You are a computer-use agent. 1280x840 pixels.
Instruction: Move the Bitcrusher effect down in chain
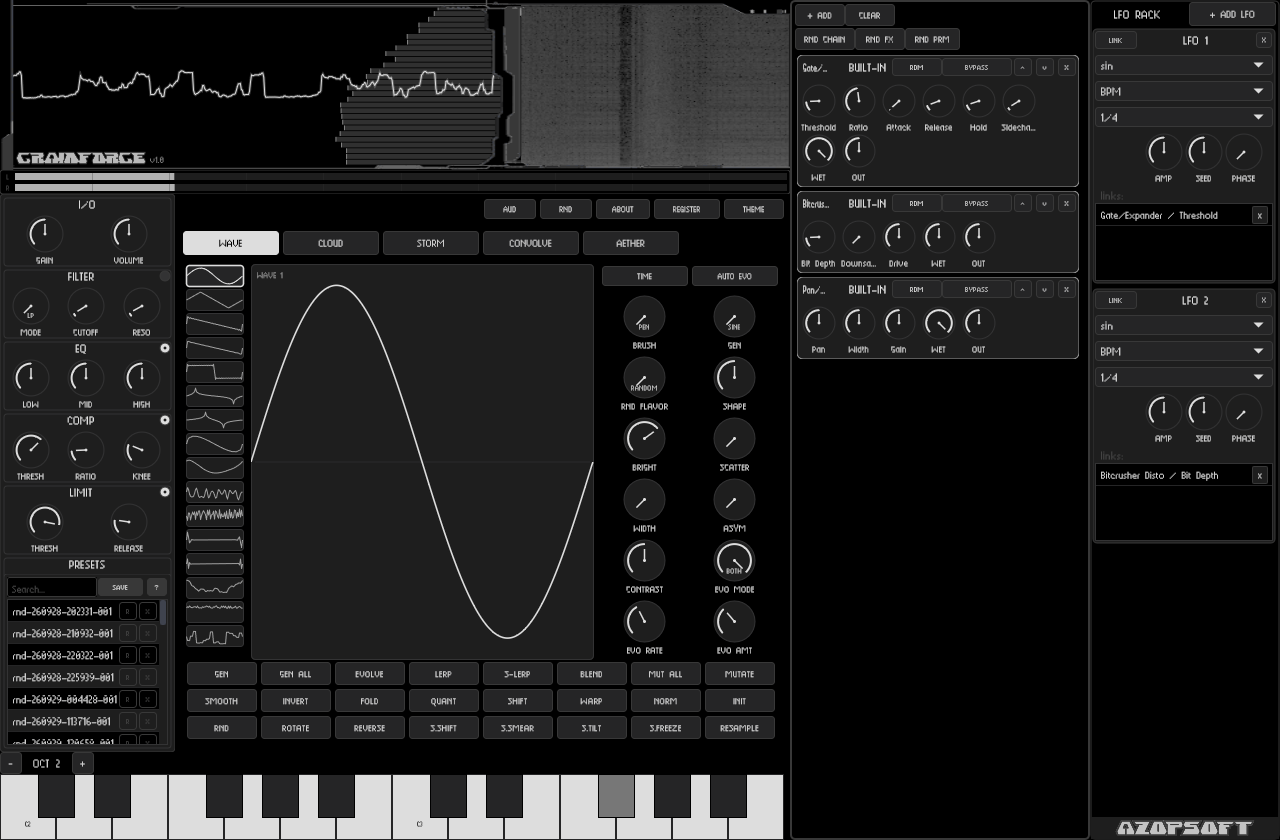pyautogui.click(x=1044, y=203)
